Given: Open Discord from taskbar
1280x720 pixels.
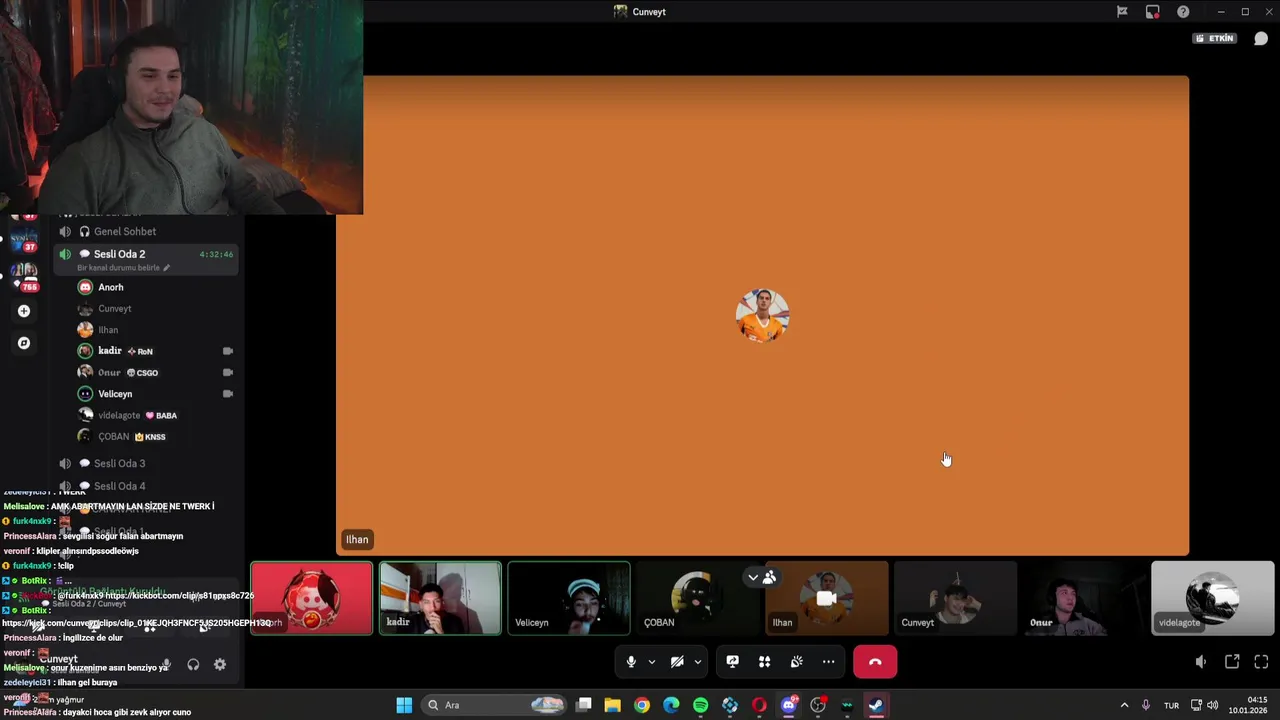Looking at the screenshot, I should (789, 705).
